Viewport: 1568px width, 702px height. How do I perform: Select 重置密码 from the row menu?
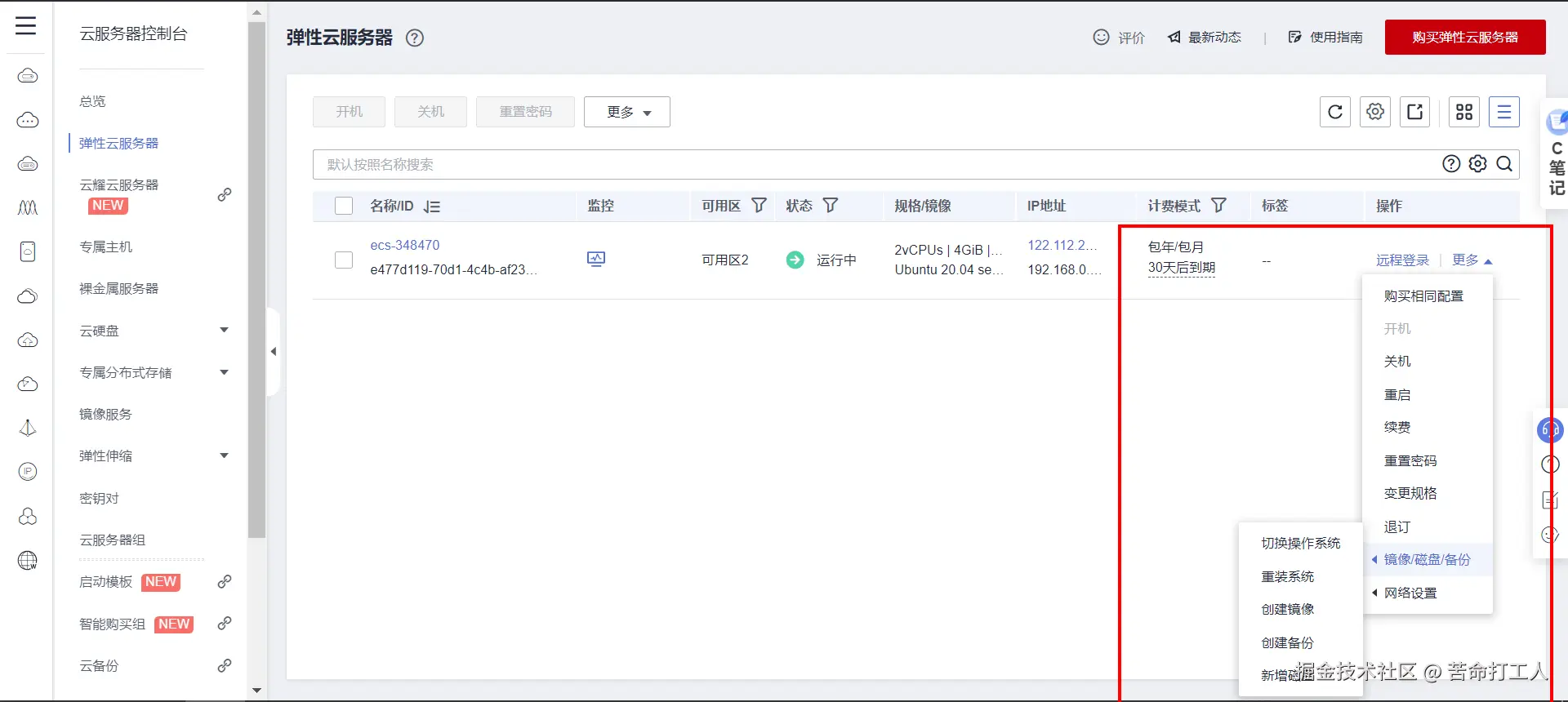(x=1410, y=461)
